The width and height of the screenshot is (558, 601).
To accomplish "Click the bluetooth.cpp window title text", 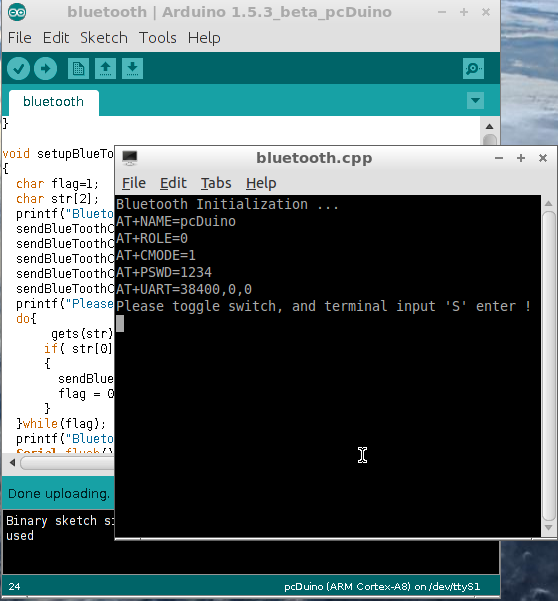I will pos(314,158).
